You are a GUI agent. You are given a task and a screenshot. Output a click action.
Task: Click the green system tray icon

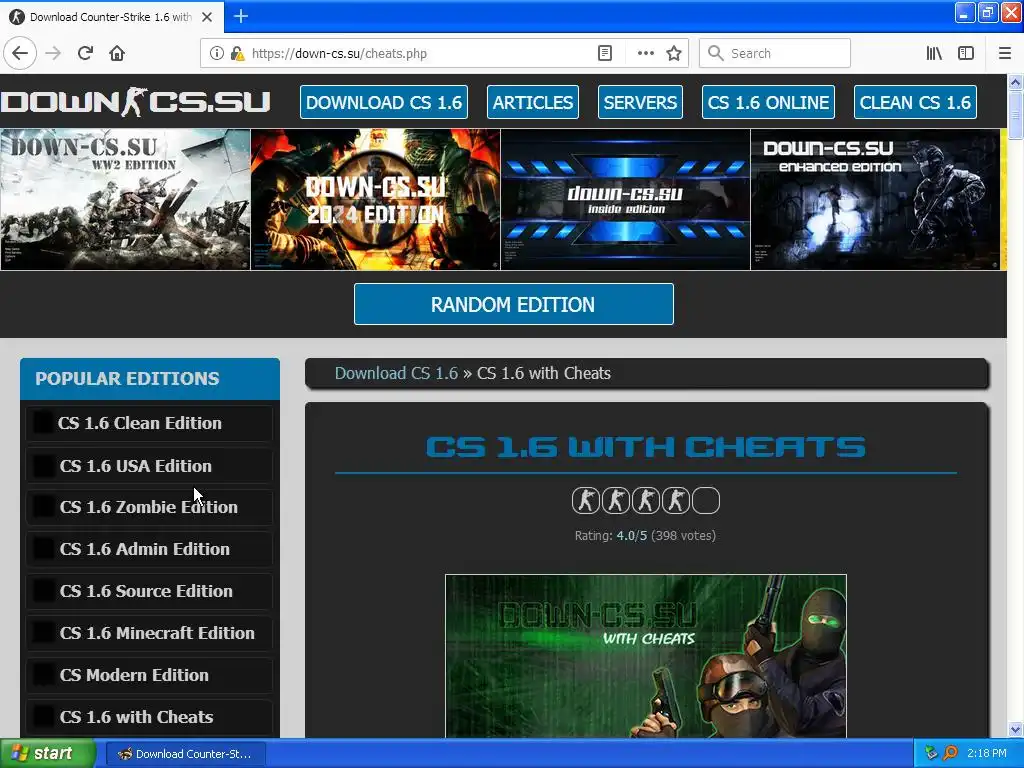click(x=931, y=753)
